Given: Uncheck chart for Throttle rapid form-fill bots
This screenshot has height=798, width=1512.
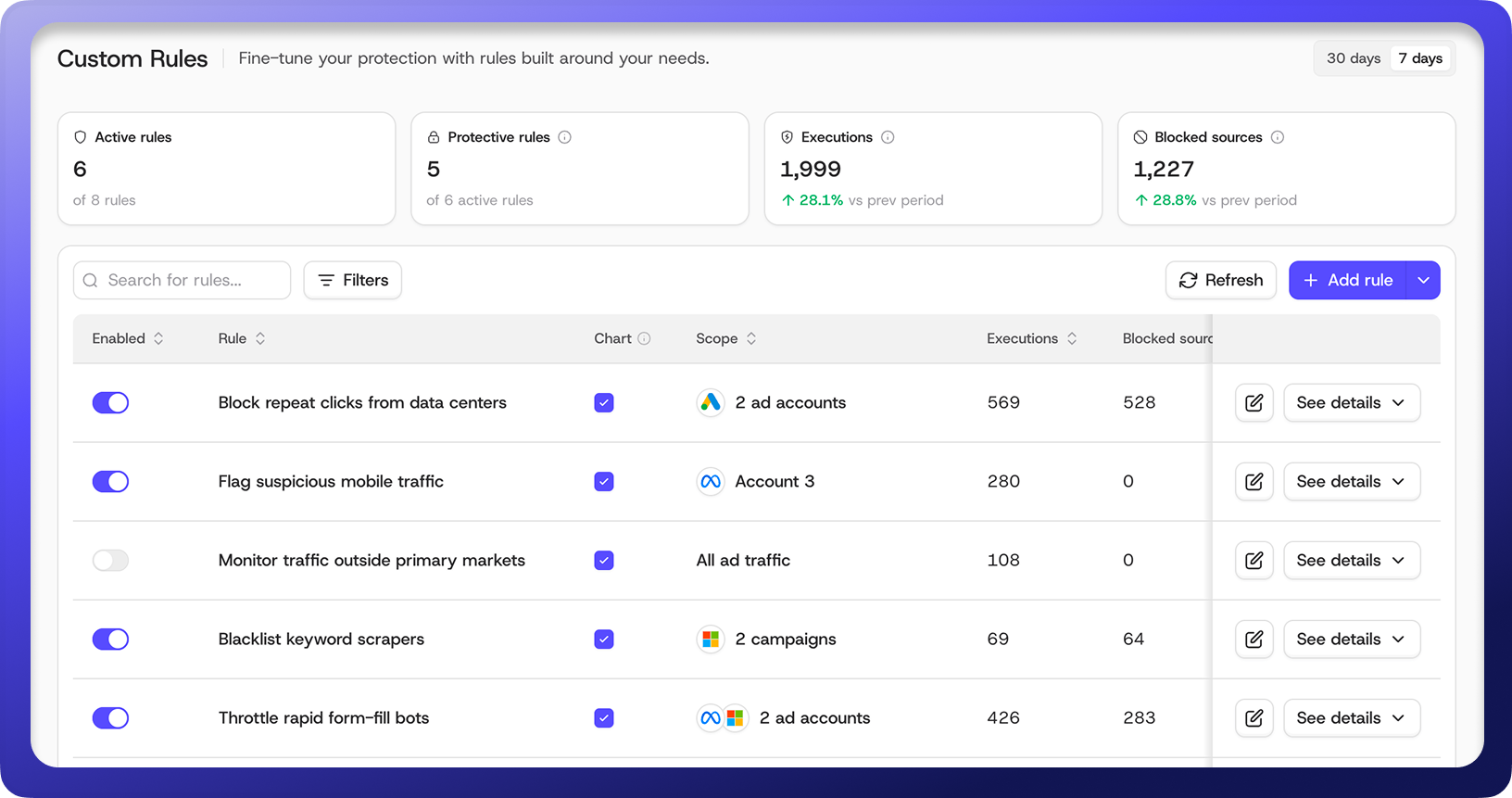Looking at the screenshot, I should tap(604, 717).
